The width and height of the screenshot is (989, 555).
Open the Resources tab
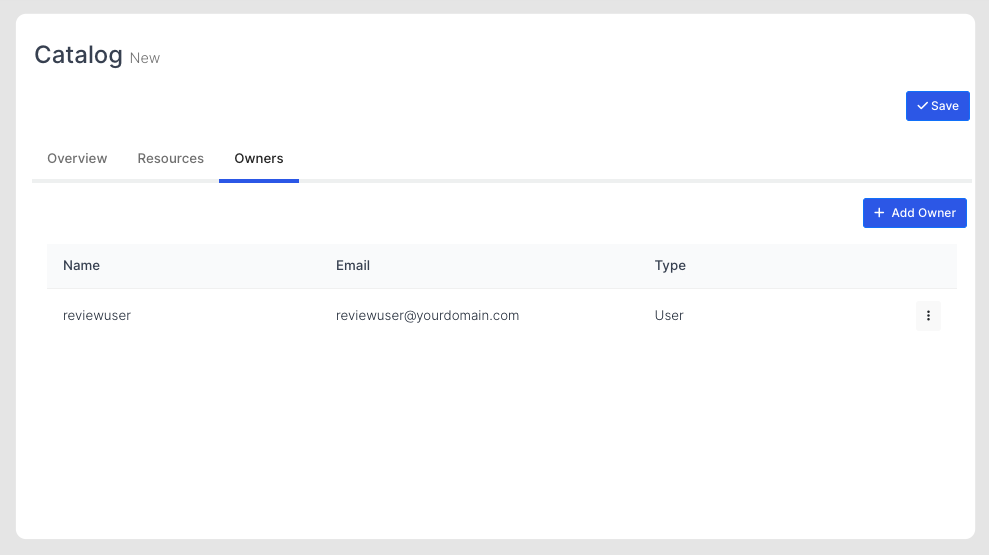pyautogui.click(x=171, y=158)
